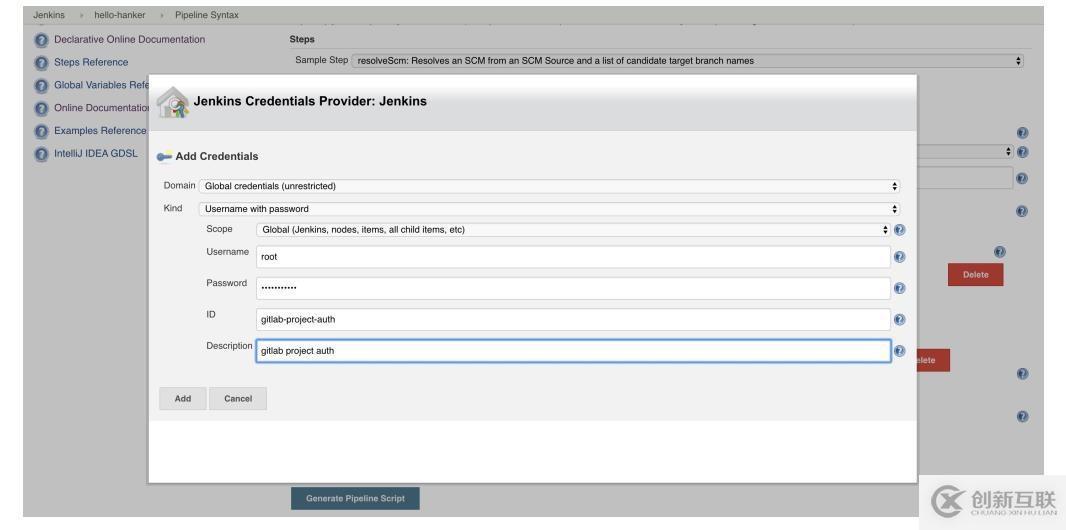Open the Examples Reference link
1066x530 pixels.
[100, 130]
